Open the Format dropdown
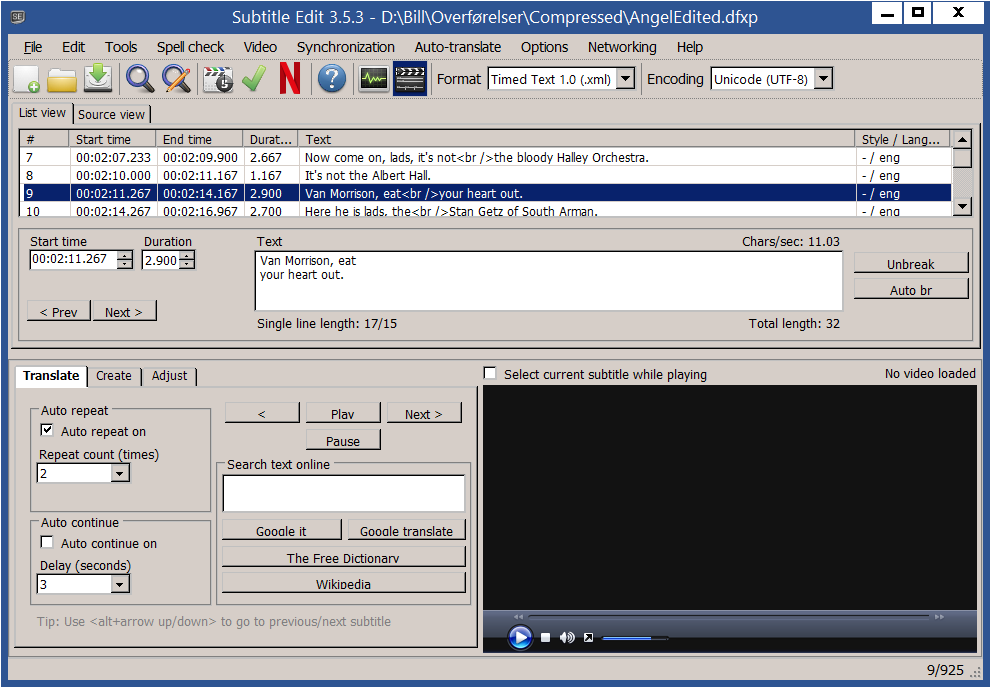This screenshot has width=991, height=688. point(625,79)
